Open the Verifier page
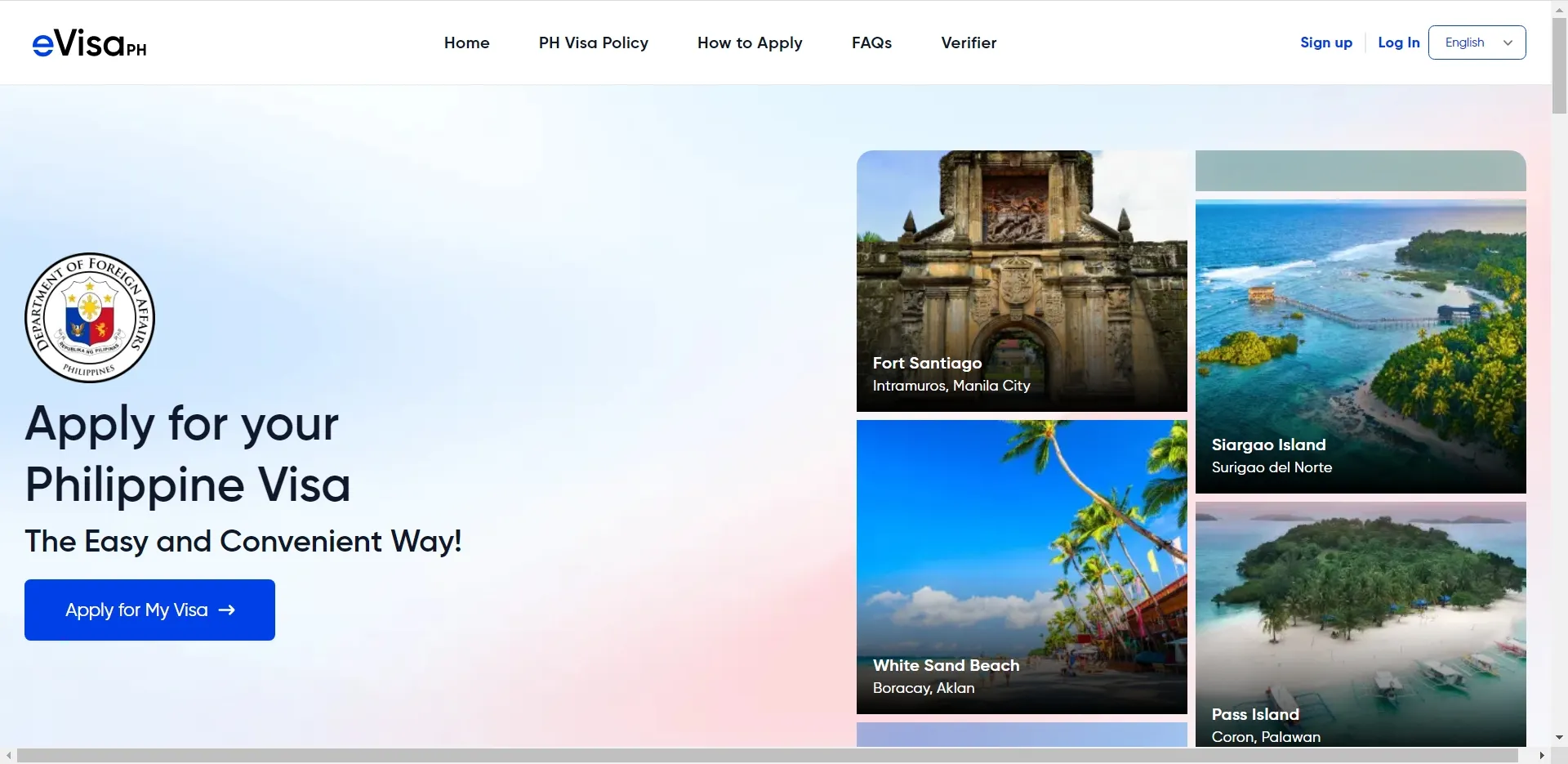 pyautogui.click(x=968, y=42)
